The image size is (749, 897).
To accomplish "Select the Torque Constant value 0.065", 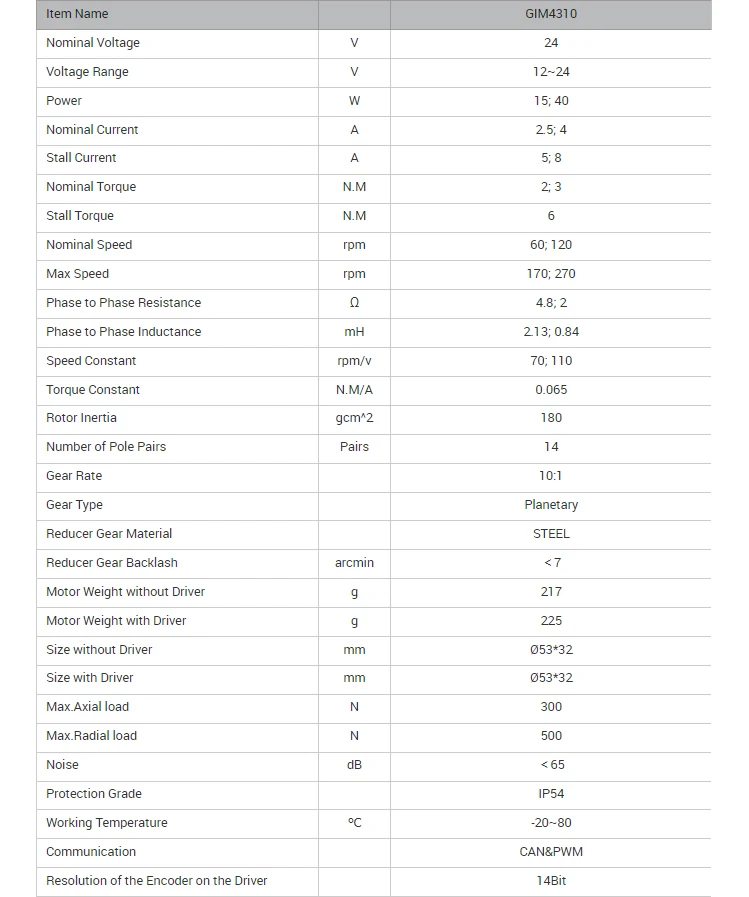I will [551, 390].
